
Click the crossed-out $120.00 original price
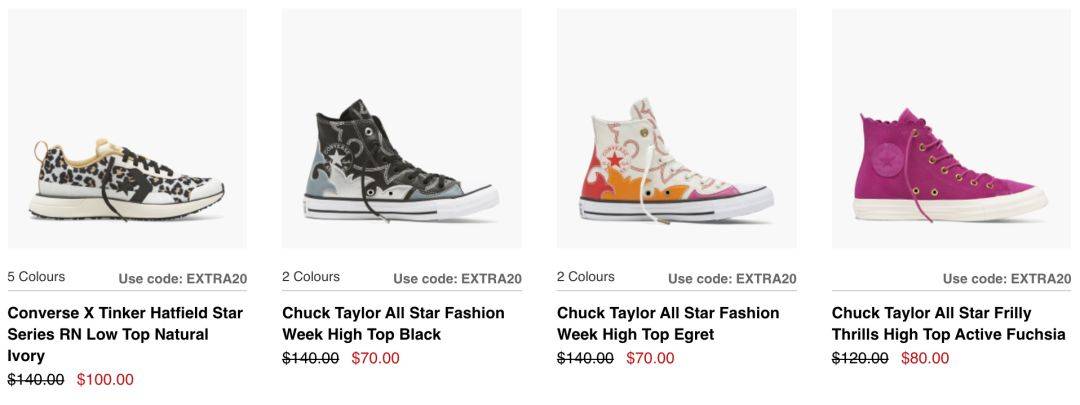pyautogui.click(x=860, y=358)
